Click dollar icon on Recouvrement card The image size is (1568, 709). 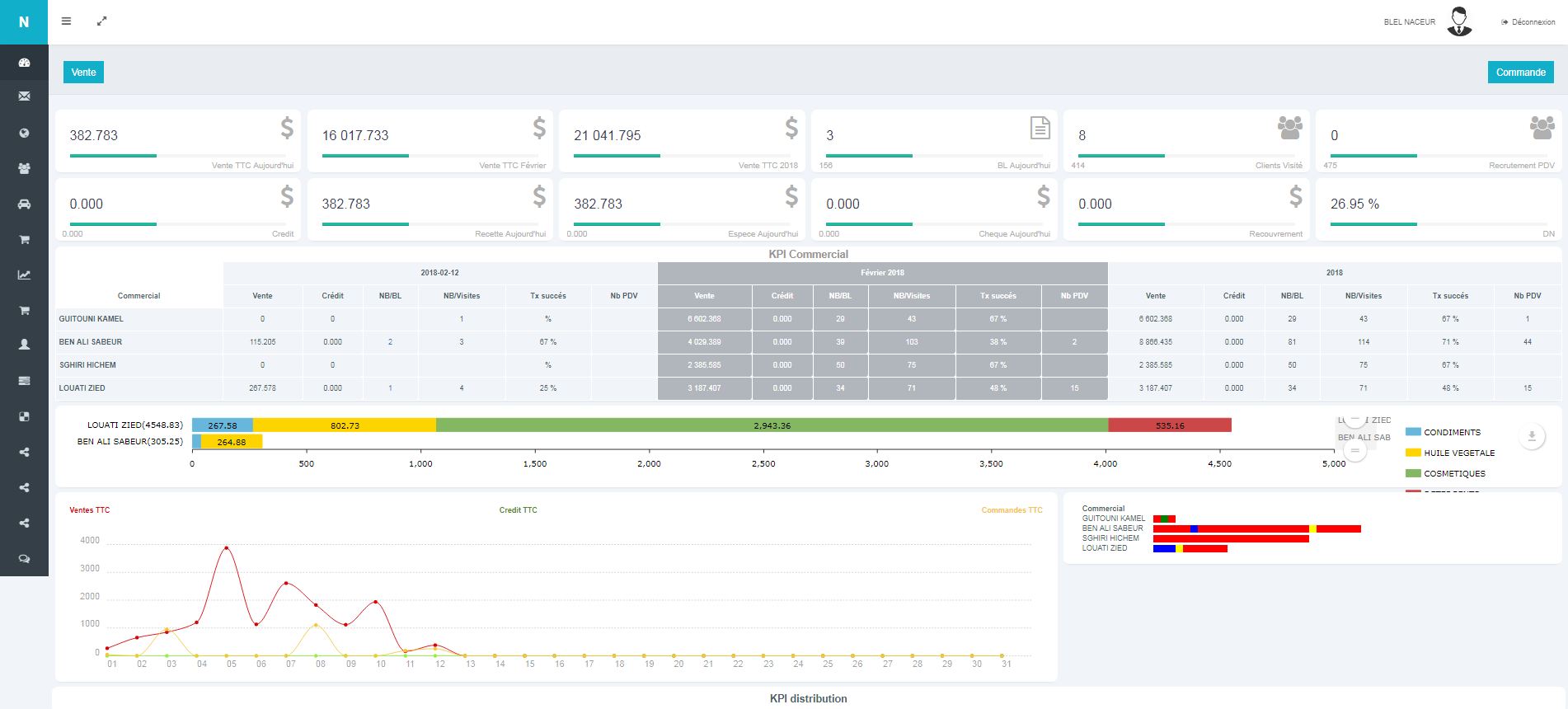(1296, 196)
